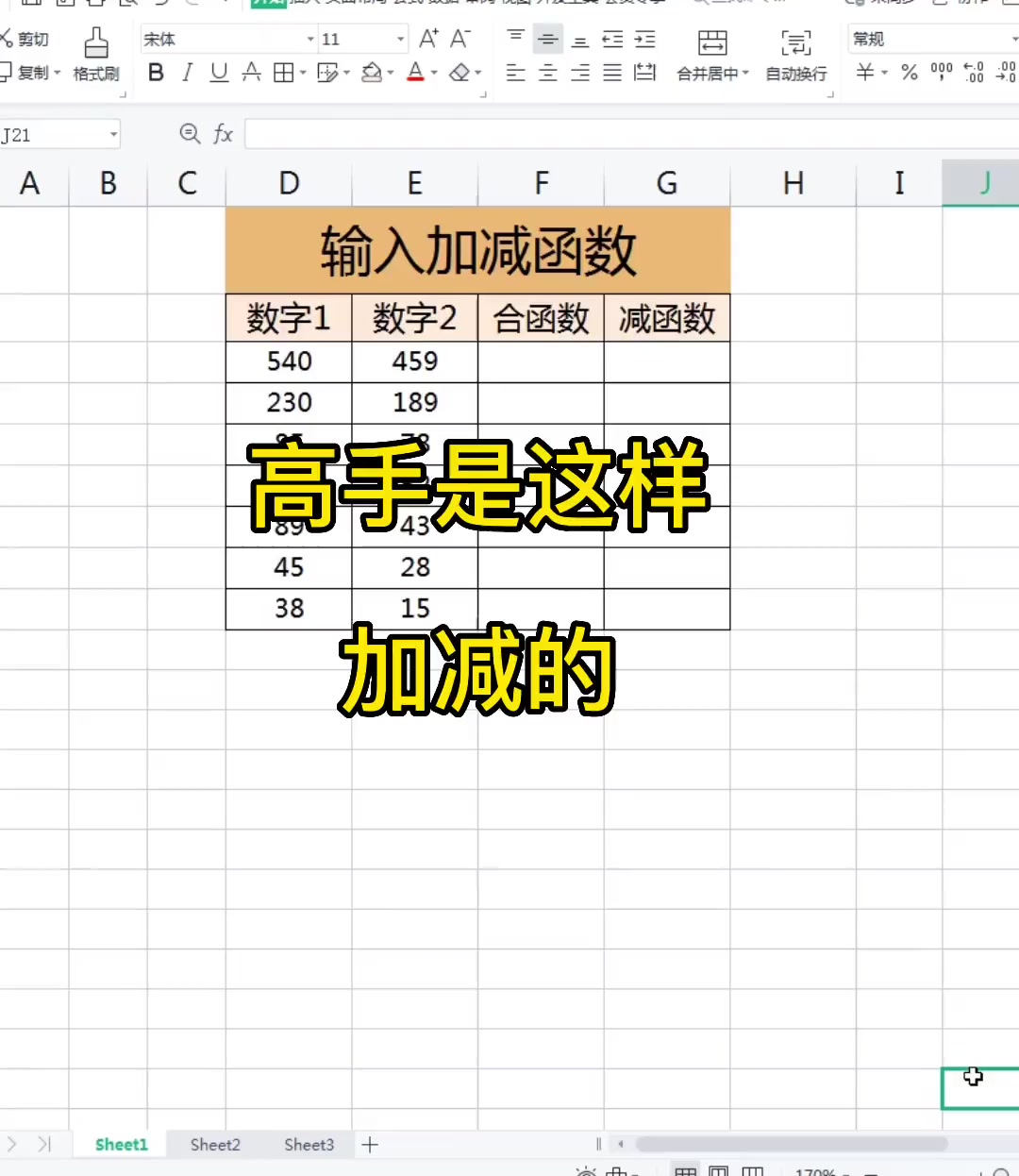Apply percent number style
The image size is (1019, 1176).
tap(909, 74)
